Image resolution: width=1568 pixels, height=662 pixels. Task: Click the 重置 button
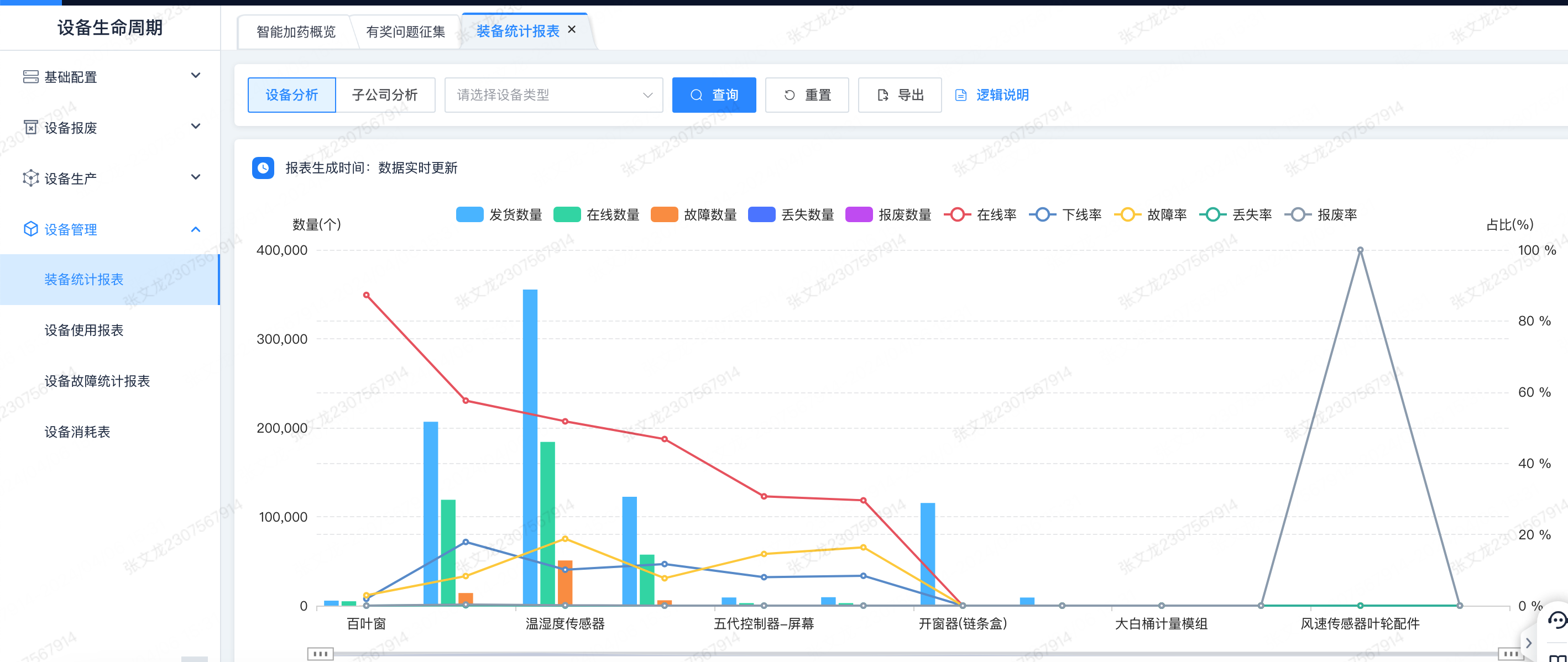tap(807, 95)
